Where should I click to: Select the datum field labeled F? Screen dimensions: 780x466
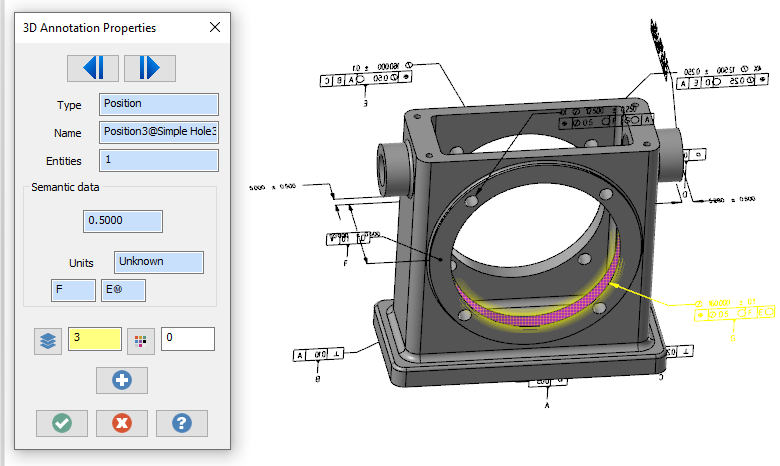click(73, 290)
